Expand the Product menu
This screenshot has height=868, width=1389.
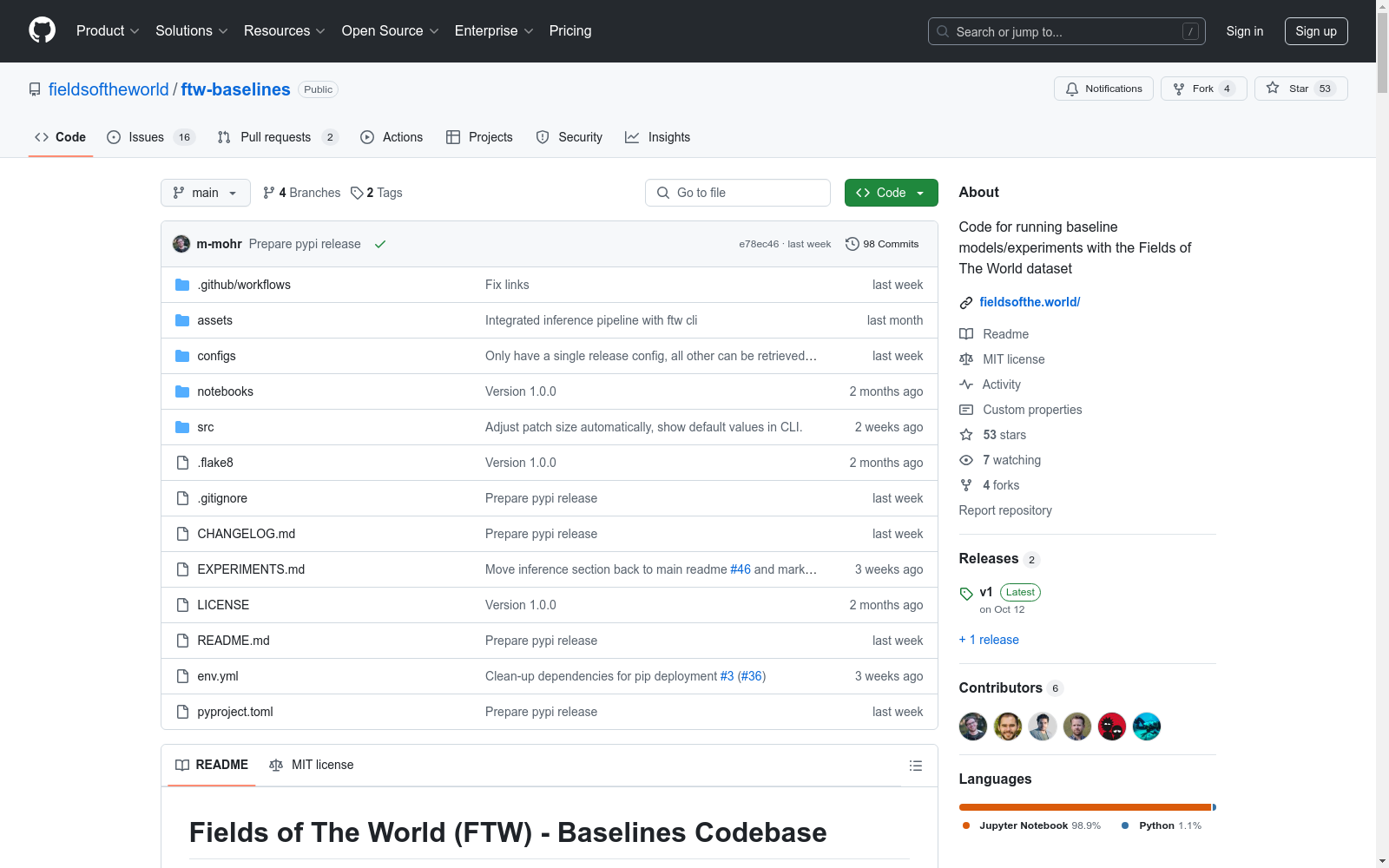coord(108,31)
